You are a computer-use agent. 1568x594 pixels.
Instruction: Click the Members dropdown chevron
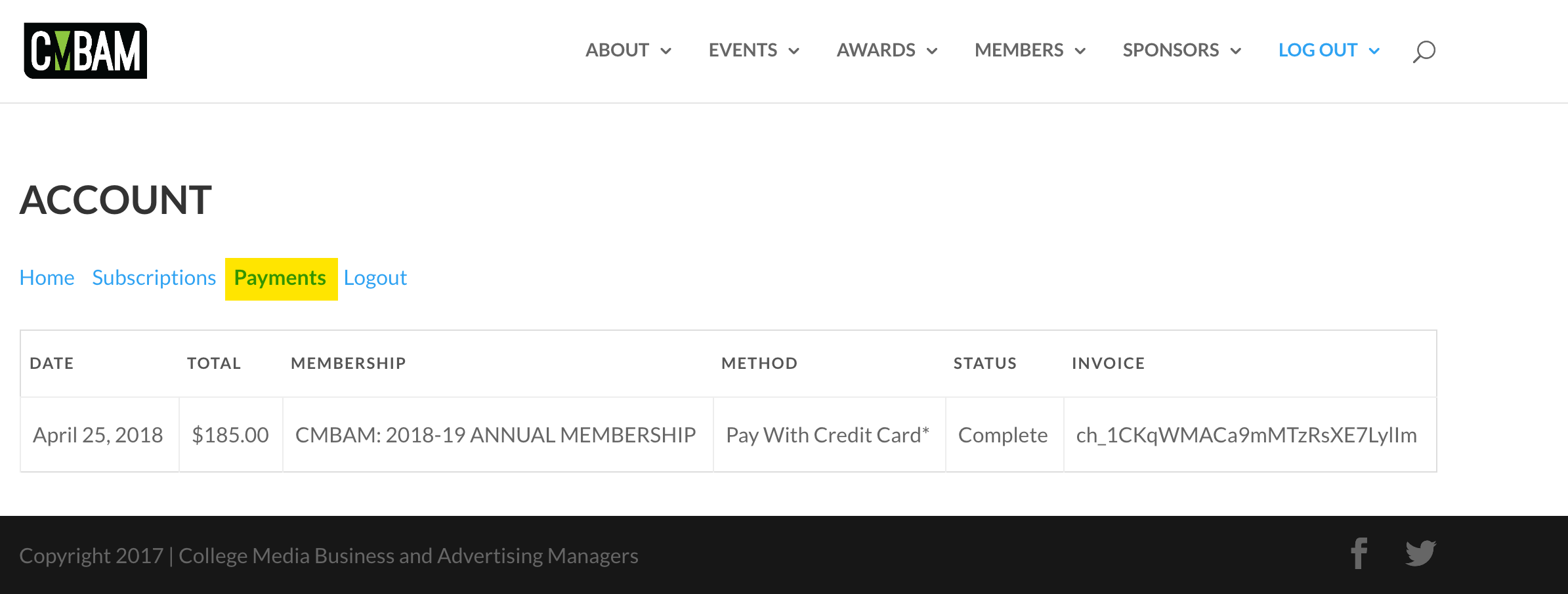1080,51
